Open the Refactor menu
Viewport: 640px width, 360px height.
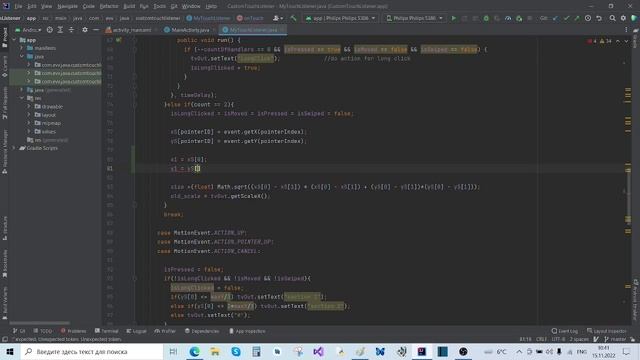click(x=109, y=6)
